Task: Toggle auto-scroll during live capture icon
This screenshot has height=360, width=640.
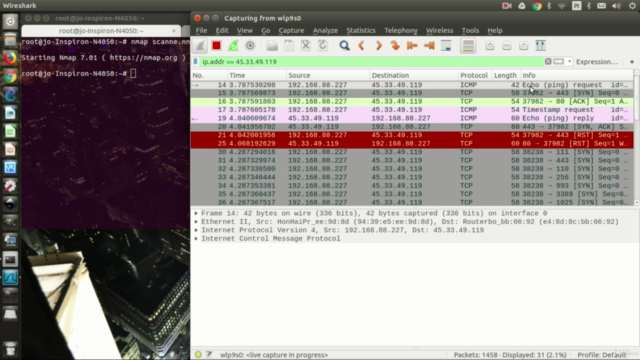Action: [x=446, y=46]
